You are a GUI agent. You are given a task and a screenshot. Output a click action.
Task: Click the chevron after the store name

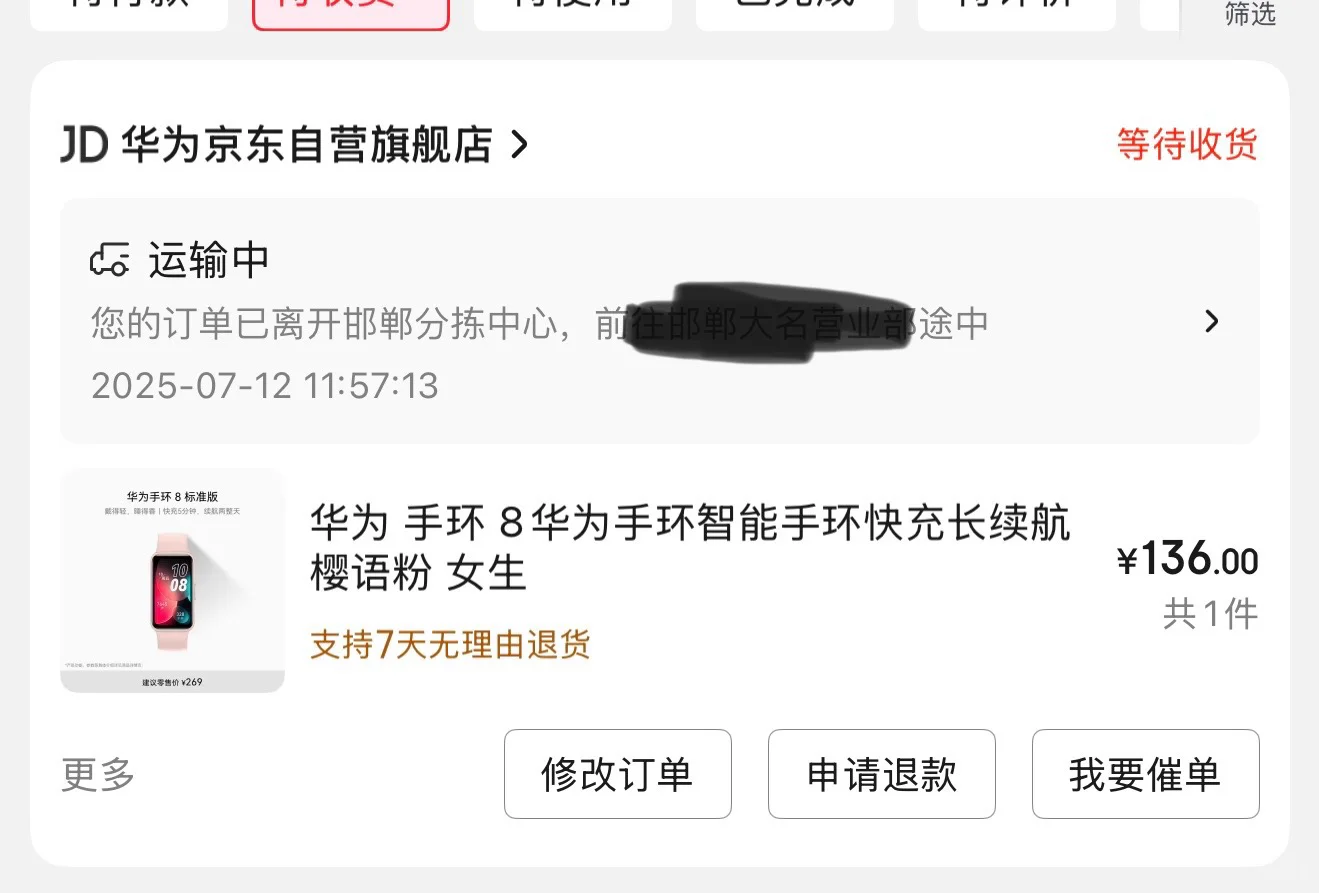click(x=518, y=145)
